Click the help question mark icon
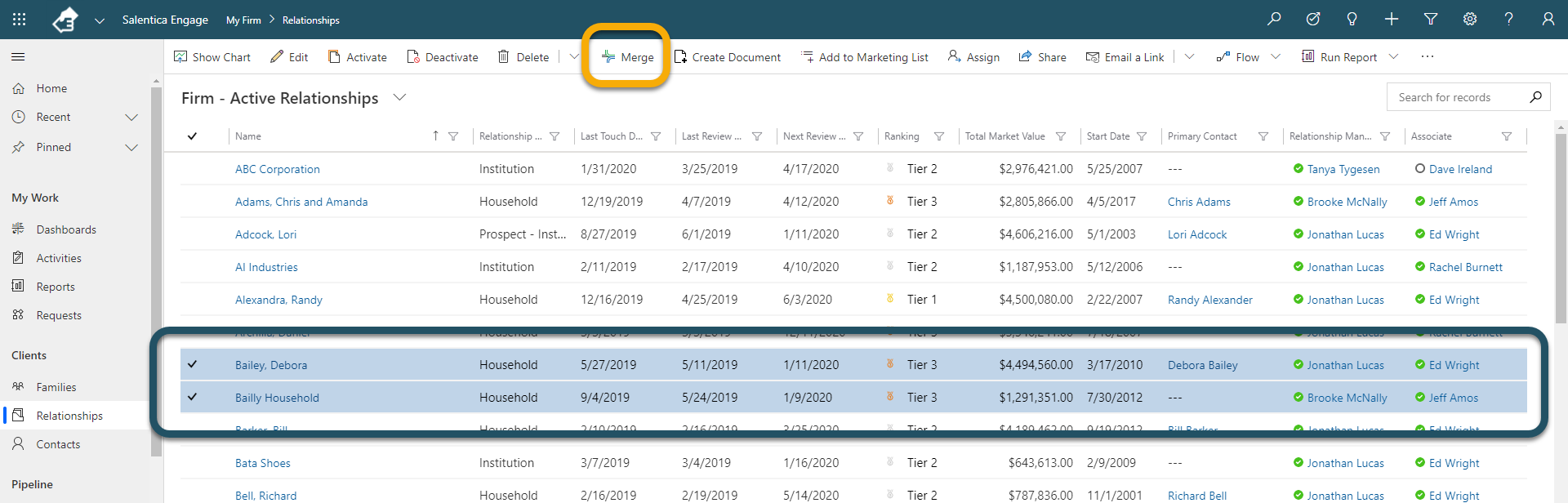Viewport: 1568px width, 503px height. pyautogui.click(x=1509, y=19)
